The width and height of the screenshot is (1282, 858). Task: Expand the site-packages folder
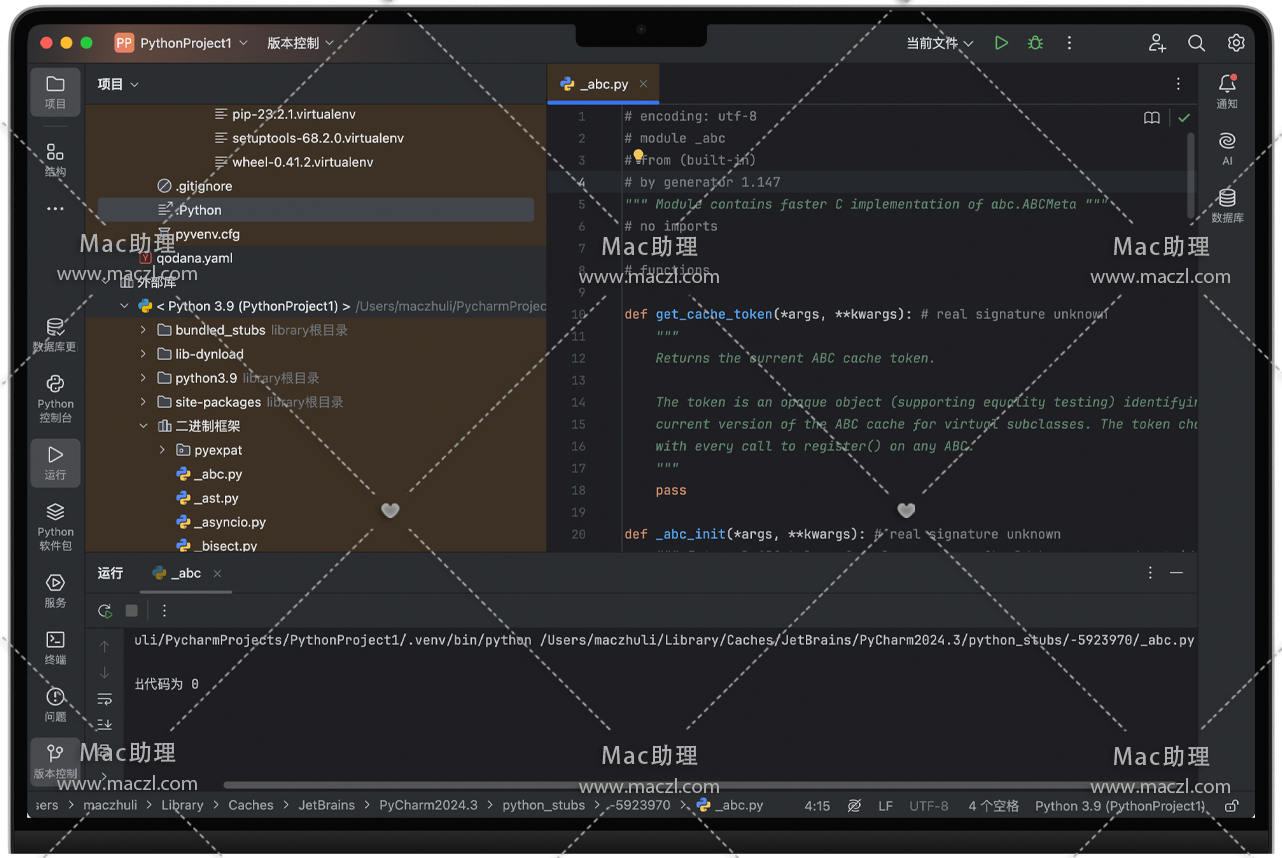[x=143, y=402]
